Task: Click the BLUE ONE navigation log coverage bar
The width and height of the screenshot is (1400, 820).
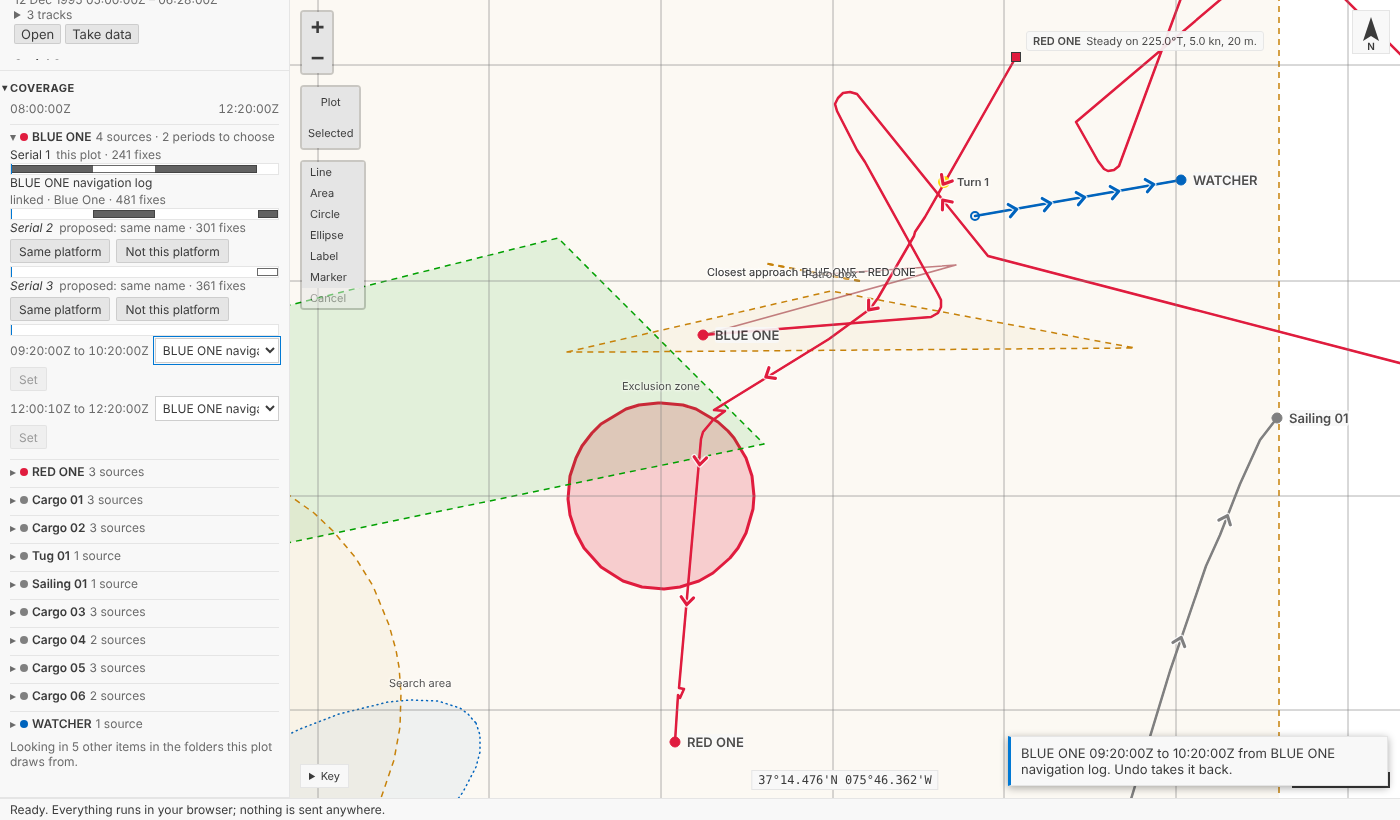Action: coord(144,214)
